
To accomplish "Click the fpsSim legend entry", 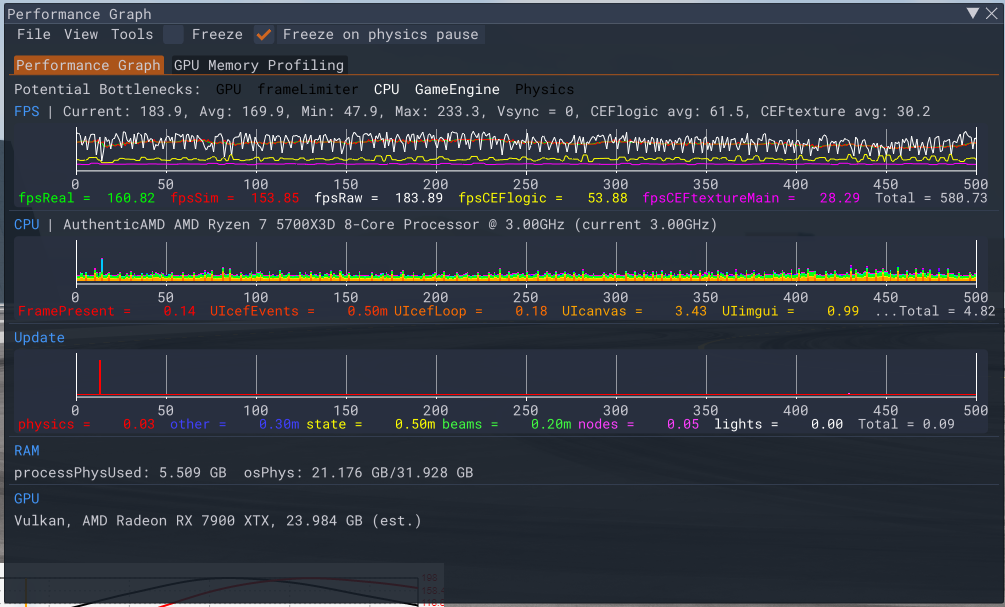I will coord(235,198).
